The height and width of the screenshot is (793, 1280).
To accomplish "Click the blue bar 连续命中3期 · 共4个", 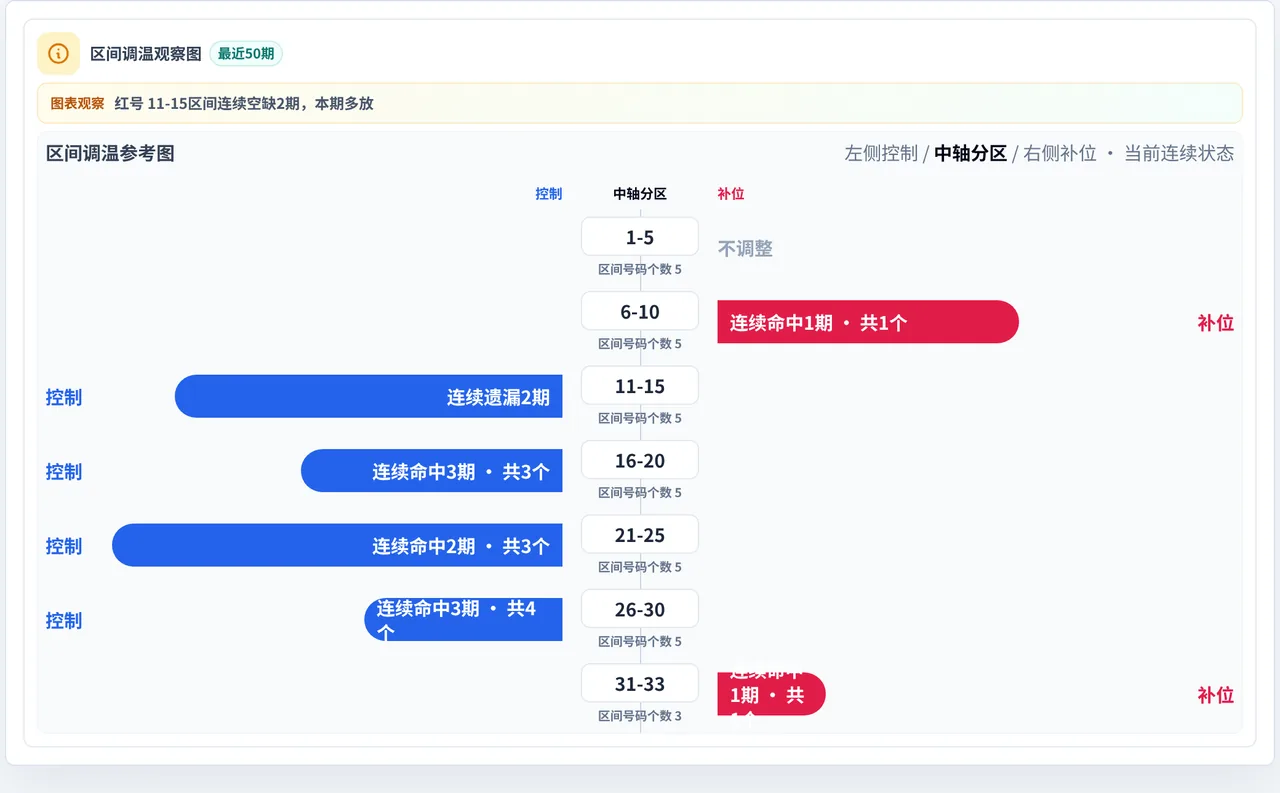I will tap(464, 620).
